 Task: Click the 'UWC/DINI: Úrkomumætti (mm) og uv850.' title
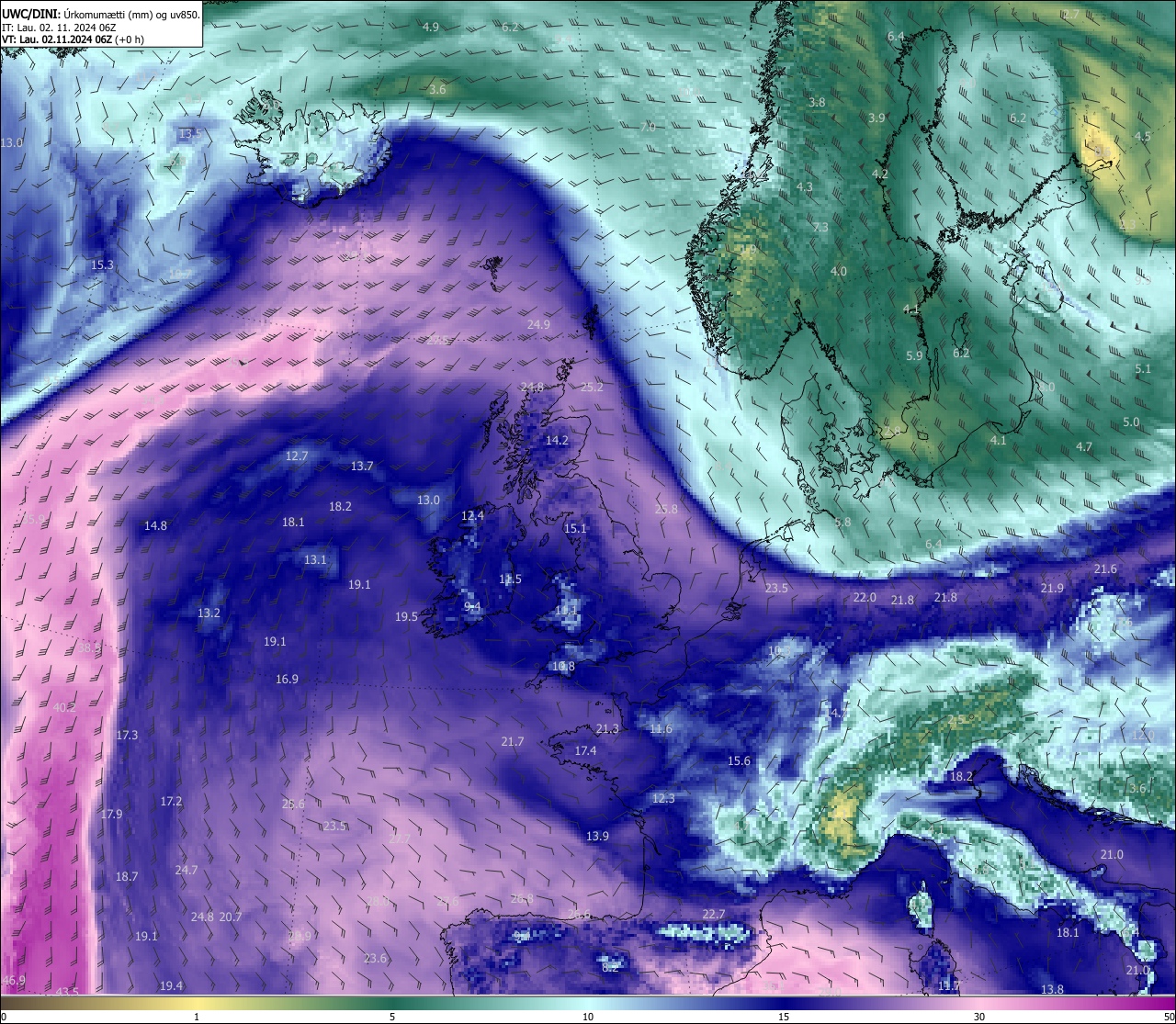(100, 14)
